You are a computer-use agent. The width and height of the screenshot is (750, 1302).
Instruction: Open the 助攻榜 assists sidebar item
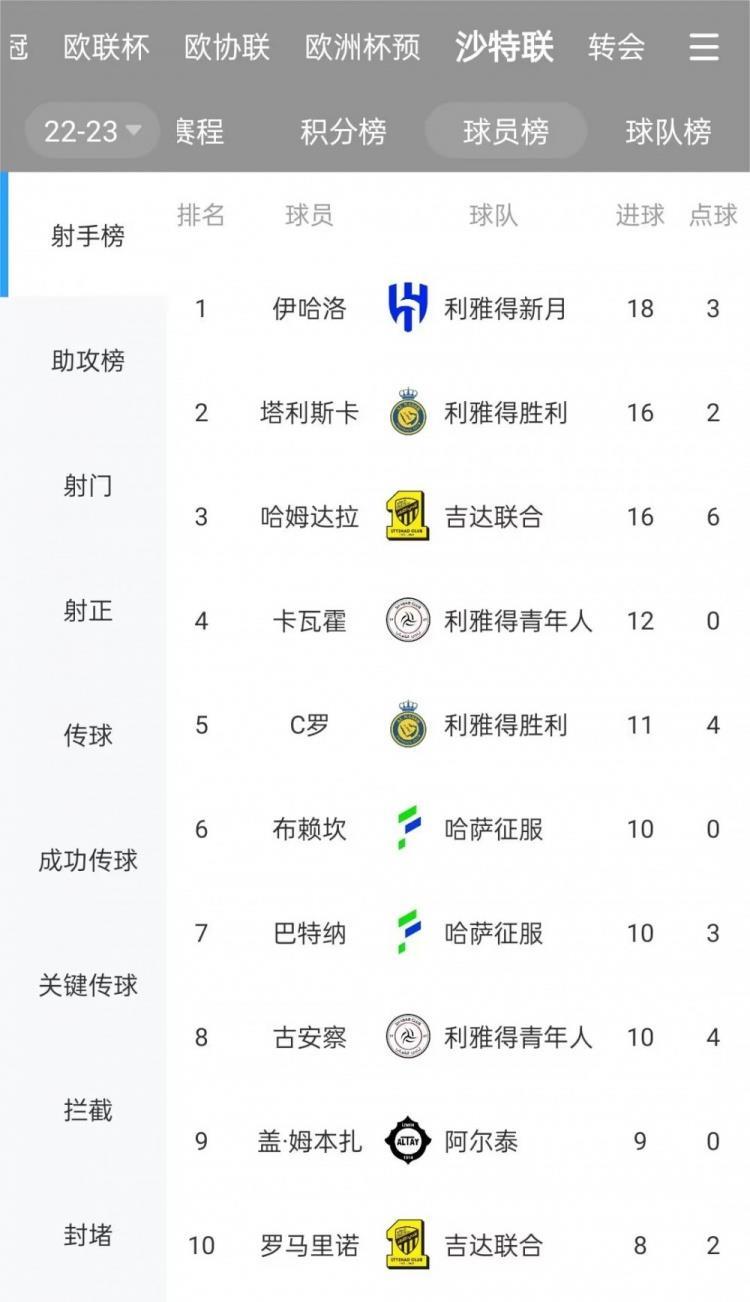[x=88, y=361]
